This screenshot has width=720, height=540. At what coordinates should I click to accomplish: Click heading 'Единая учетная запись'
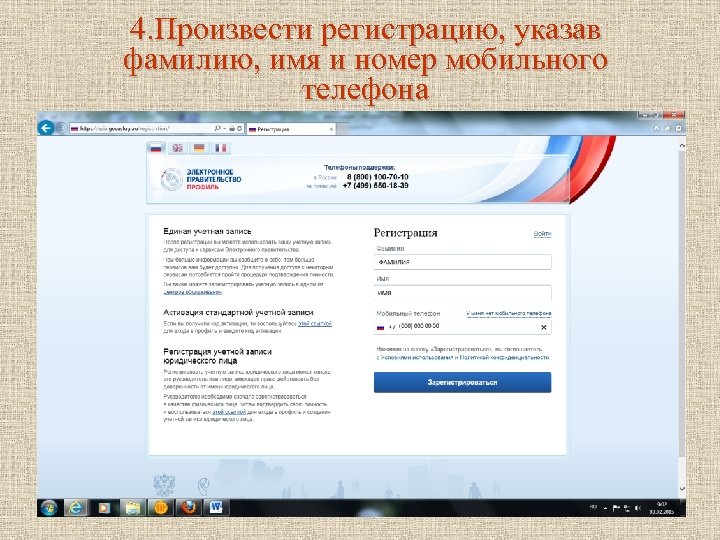pos(207,231)
